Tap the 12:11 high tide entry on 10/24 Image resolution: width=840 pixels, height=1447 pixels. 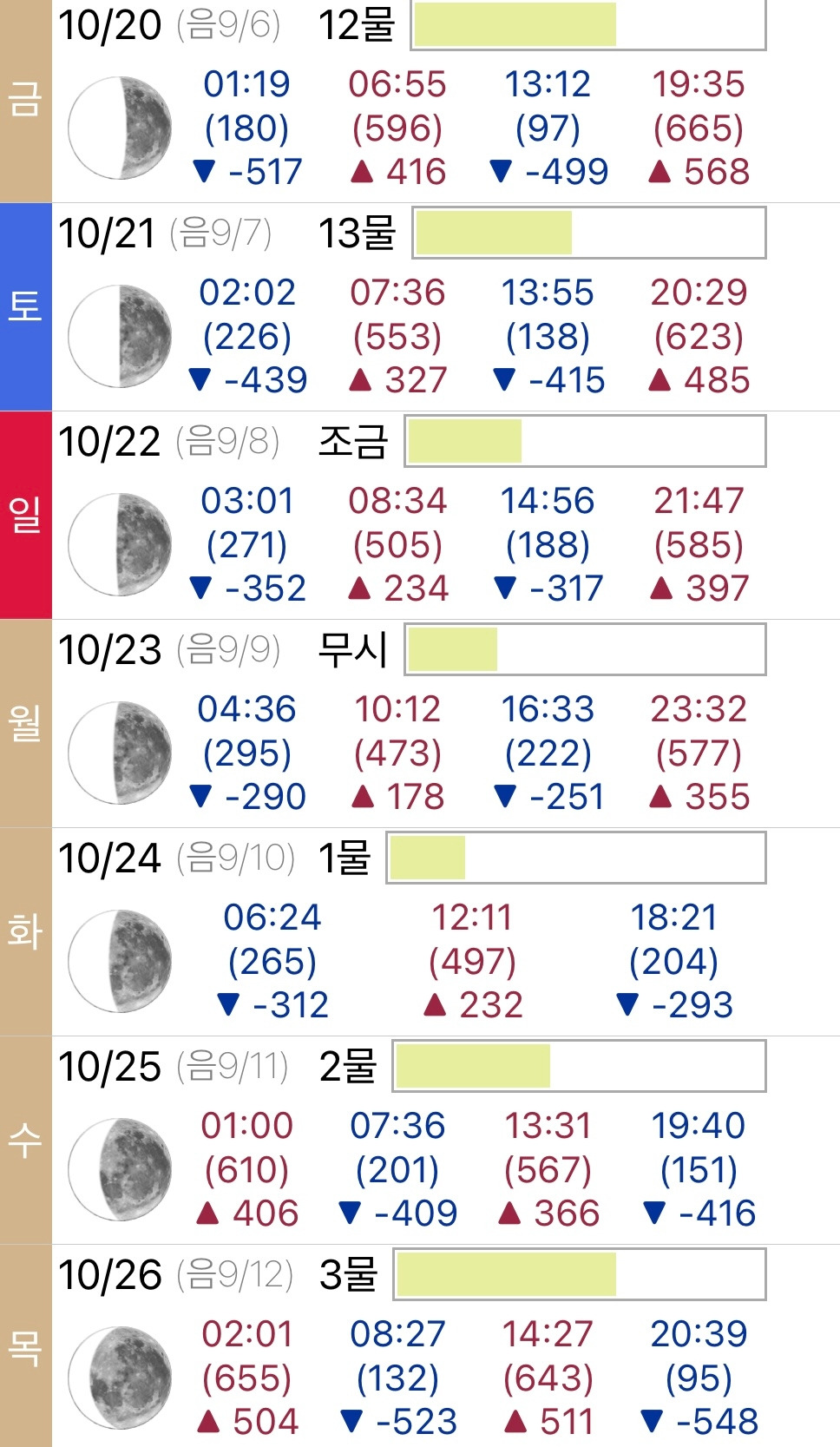pos(473,962)
